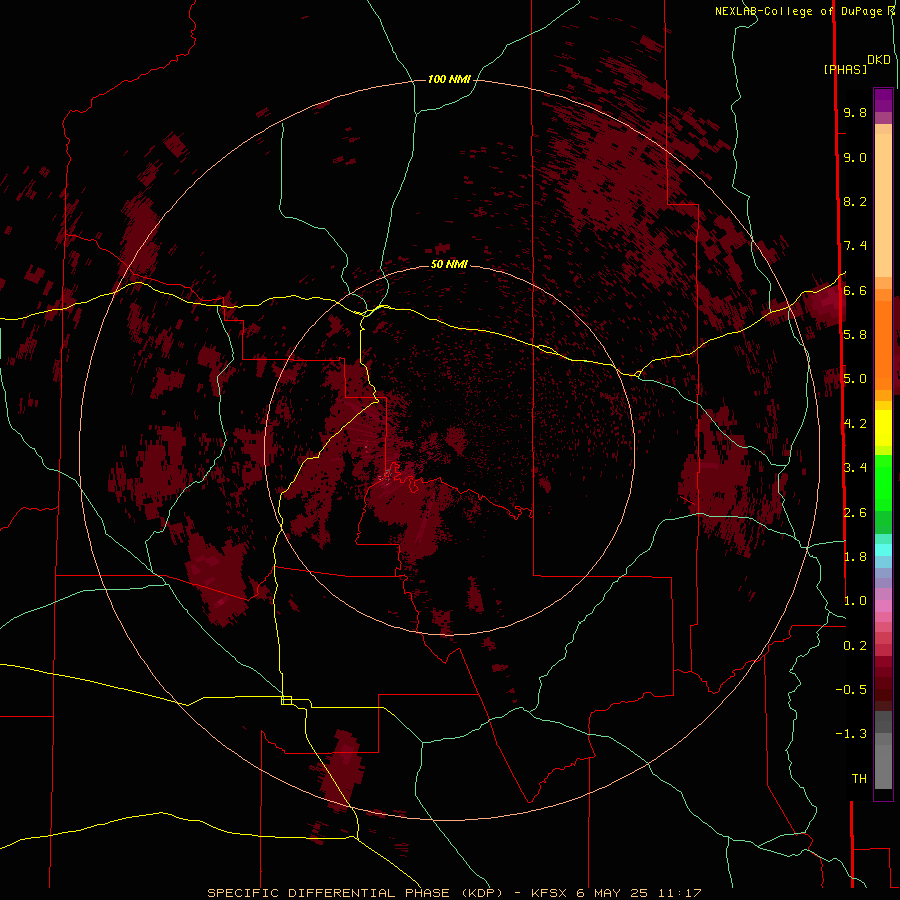Select the bright orange band of the color scale

tap(883, 345)
